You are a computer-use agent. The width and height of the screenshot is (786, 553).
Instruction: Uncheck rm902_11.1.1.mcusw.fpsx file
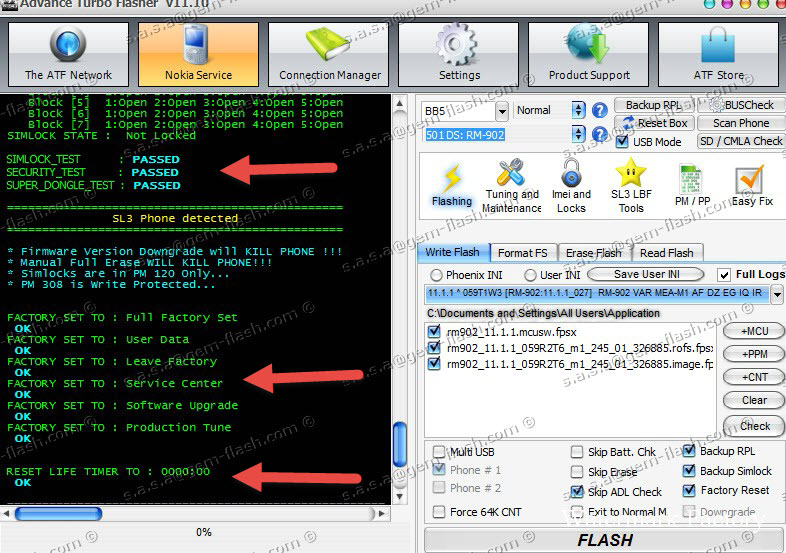[434, 331]
